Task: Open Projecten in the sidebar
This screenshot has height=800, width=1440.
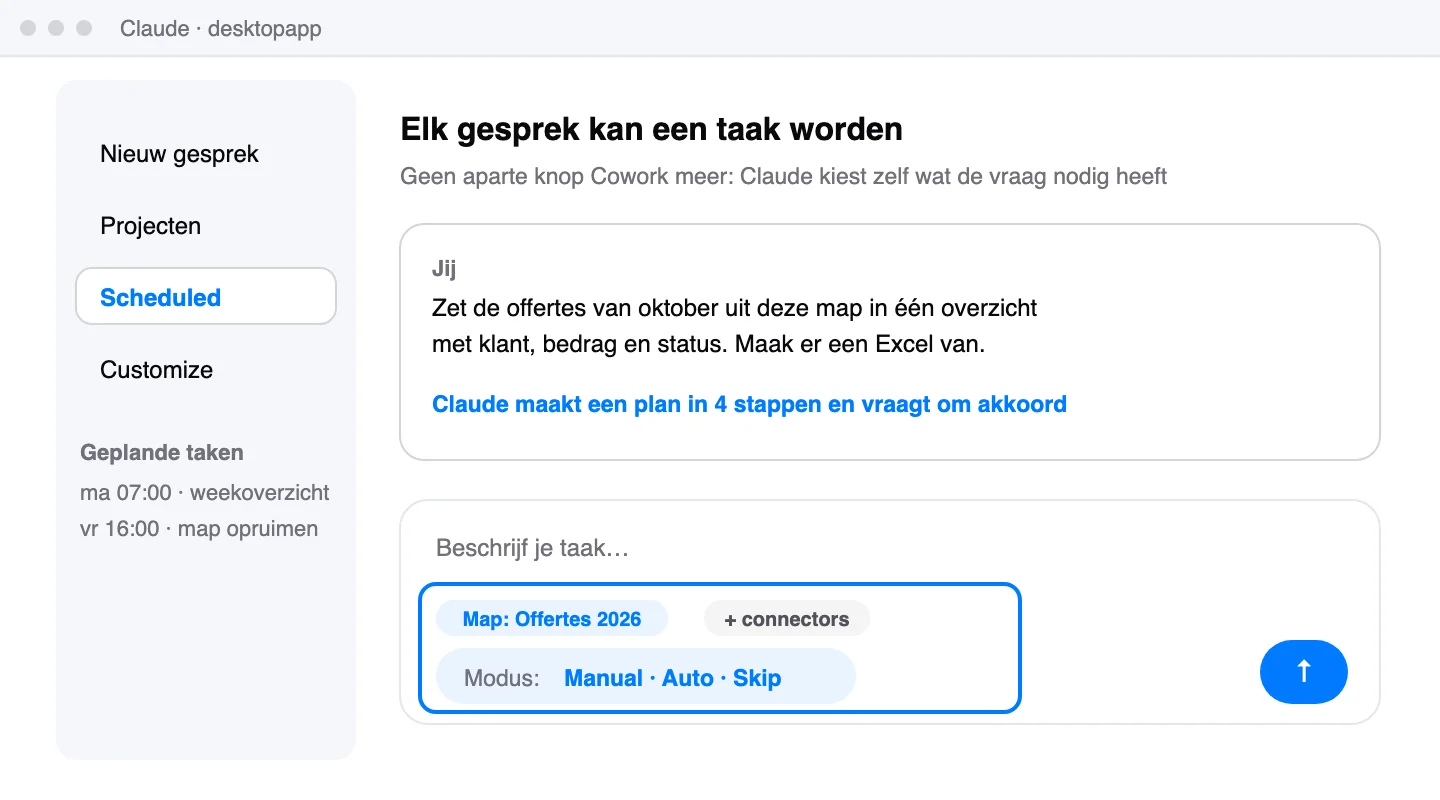Action: 151,226
